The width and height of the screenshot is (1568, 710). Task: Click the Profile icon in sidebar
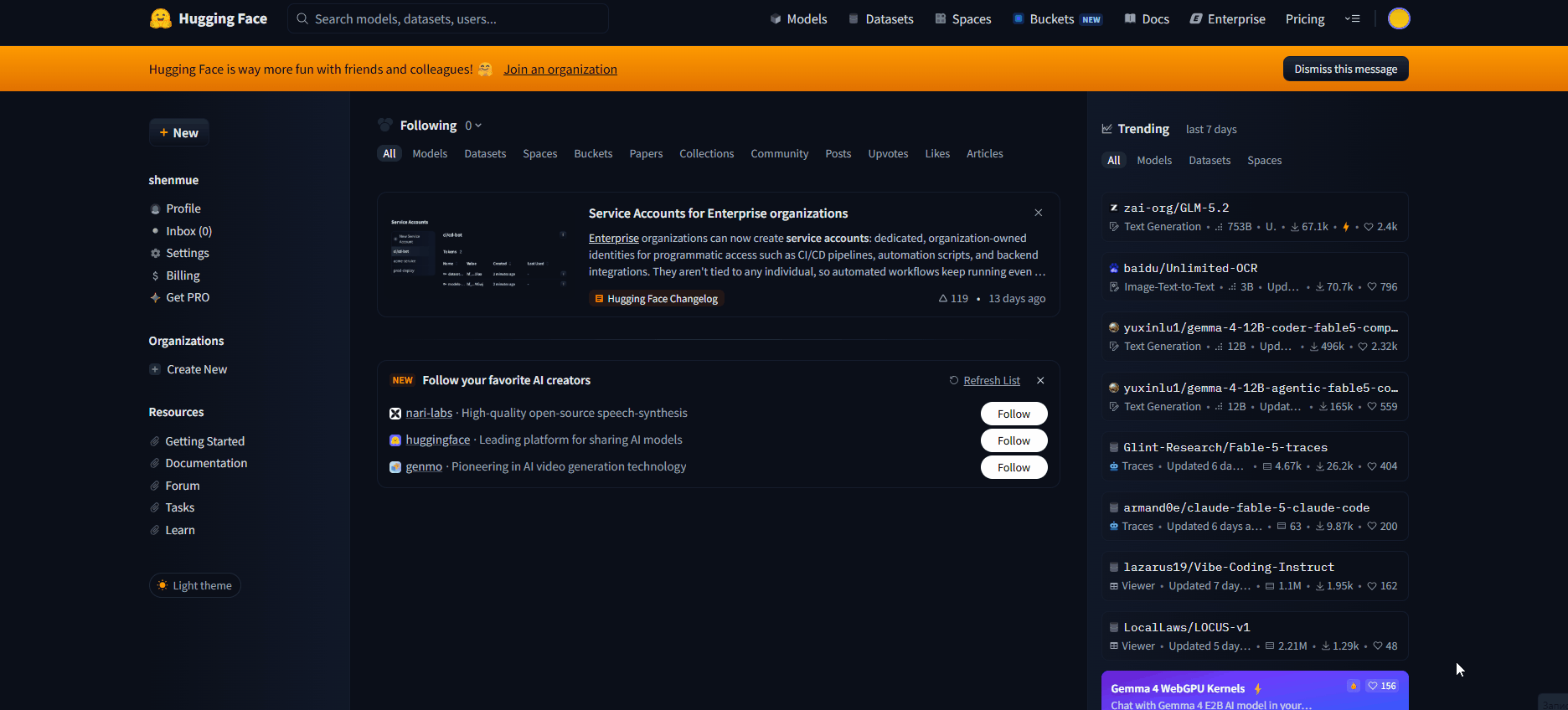155,209
